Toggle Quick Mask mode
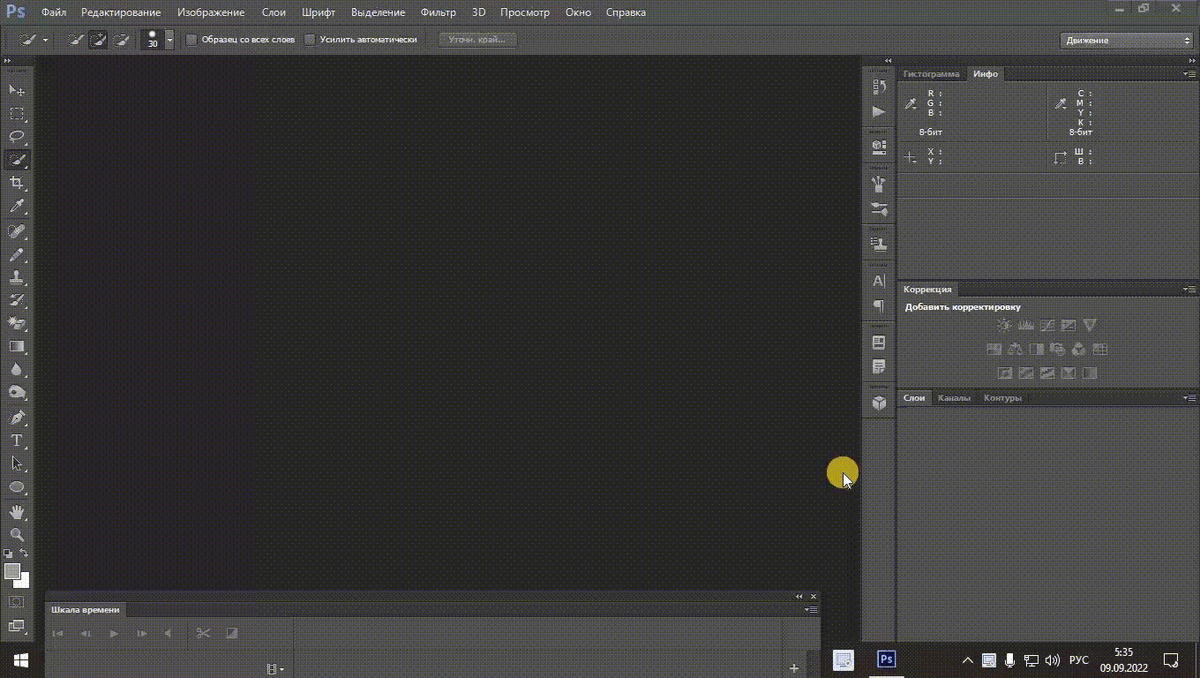 click(17, 602)
